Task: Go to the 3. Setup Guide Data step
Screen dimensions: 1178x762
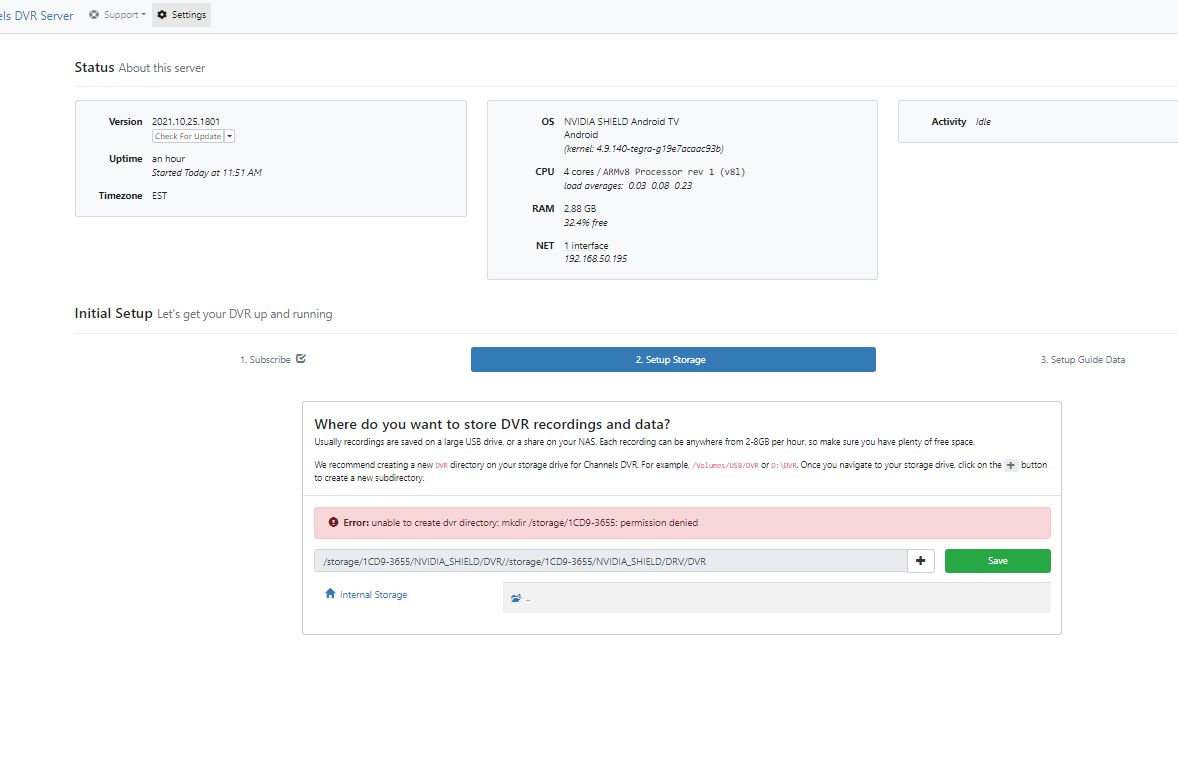Action: [x=1082, y=360]
